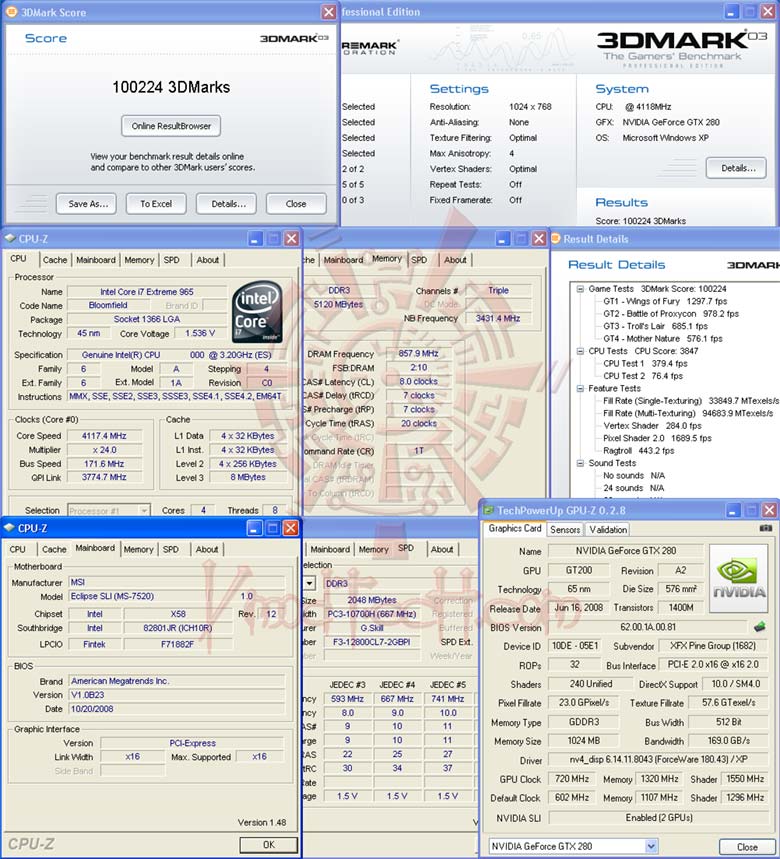Select the GT2 - Battle of Proxycon row
Viewport: 780px width, 859px height.
pos(671,314)
